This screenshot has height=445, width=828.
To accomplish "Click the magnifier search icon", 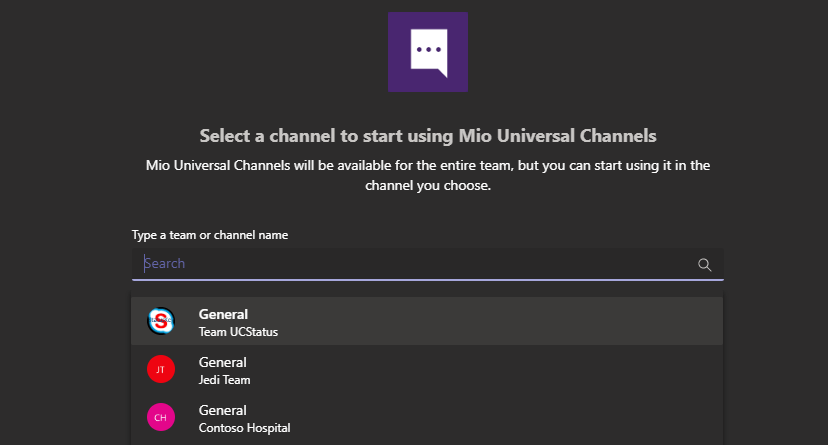I will (x=704, y=264).
